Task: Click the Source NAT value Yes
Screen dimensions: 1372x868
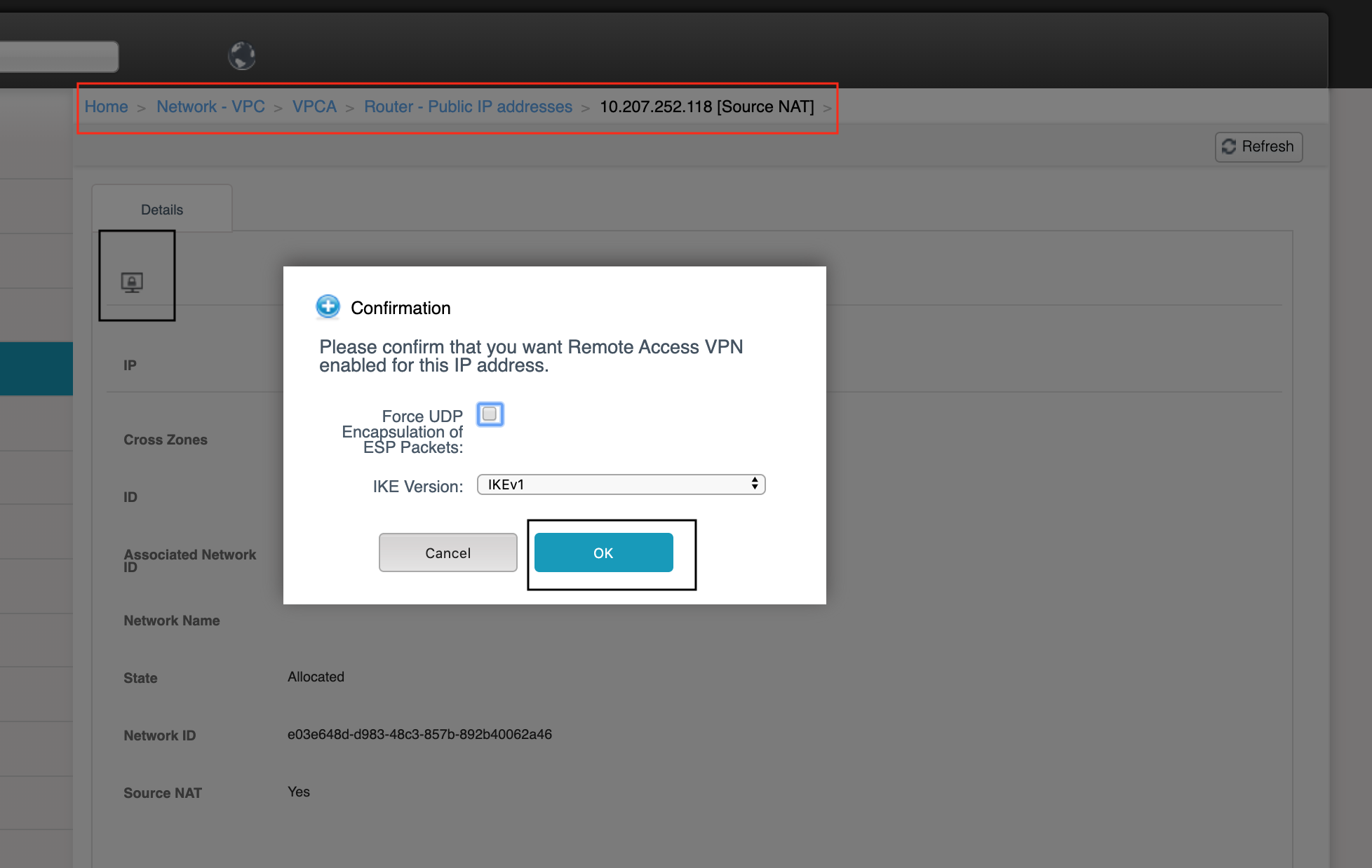Action: tap(299, 792)
